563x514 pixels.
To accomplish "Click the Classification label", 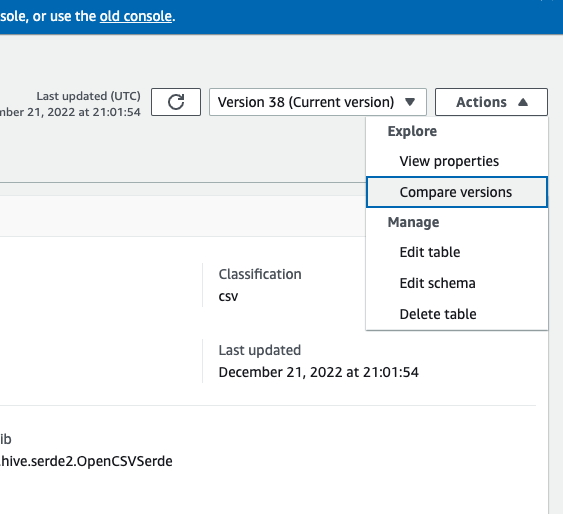I will tap(260, 274).
